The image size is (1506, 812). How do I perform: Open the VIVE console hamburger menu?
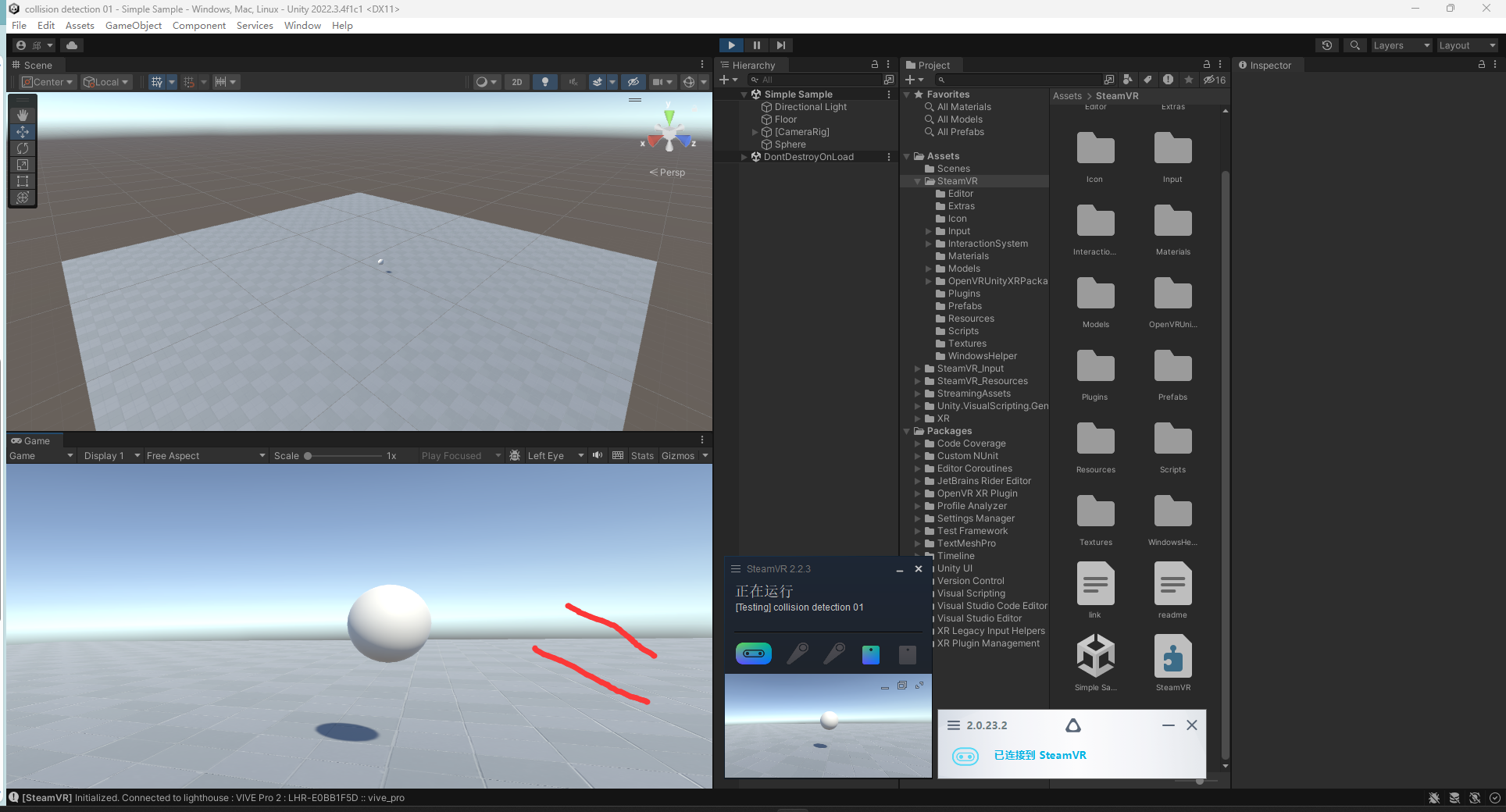954,725
